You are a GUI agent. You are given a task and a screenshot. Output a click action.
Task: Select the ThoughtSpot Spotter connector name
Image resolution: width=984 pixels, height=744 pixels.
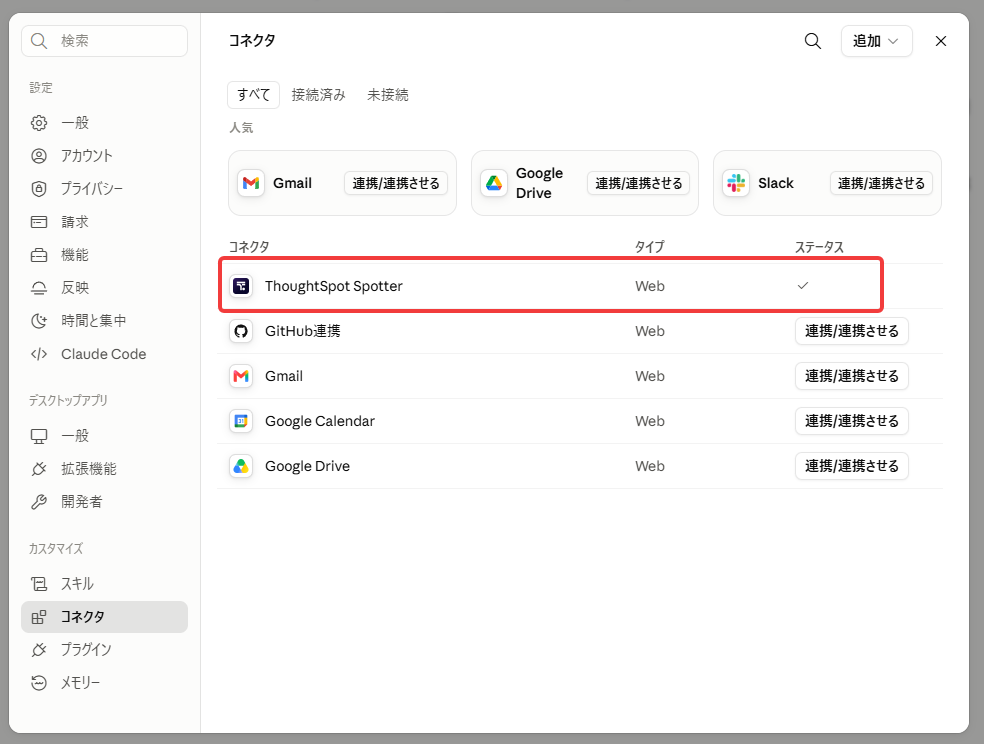(x=333, y=286)
